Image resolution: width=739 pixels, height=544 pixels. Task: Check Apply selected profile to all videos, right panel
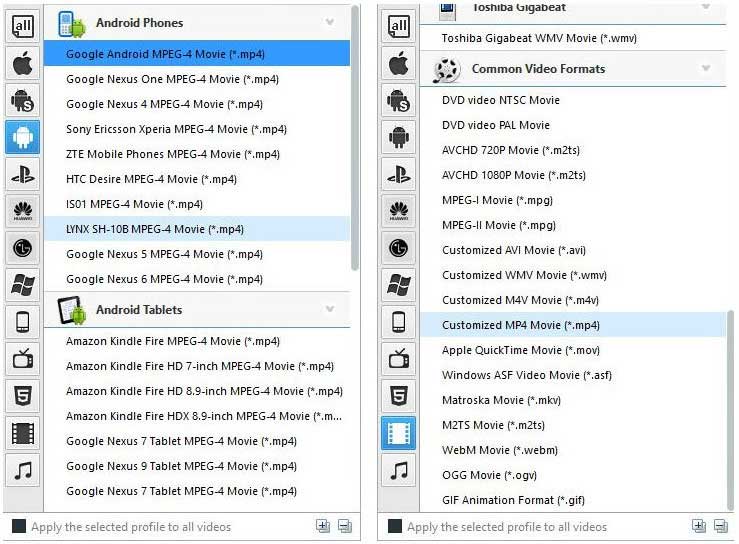pyautogui.click(x=395, y=526)
